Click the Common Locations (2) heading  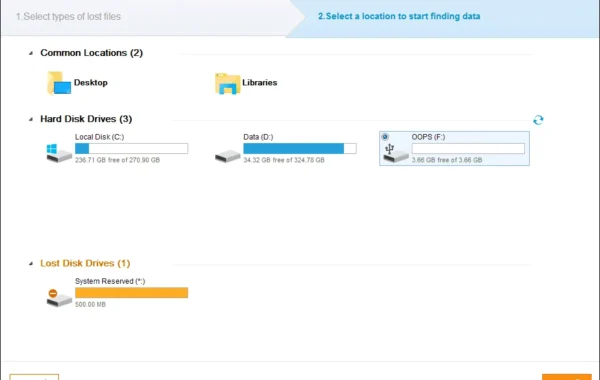coord(91,53)
